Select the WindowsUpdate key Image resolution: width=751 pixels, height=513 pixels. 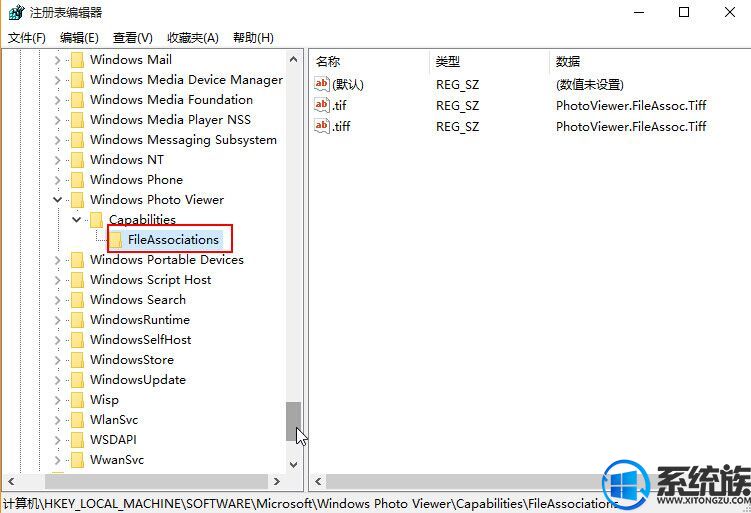(138, 380)
